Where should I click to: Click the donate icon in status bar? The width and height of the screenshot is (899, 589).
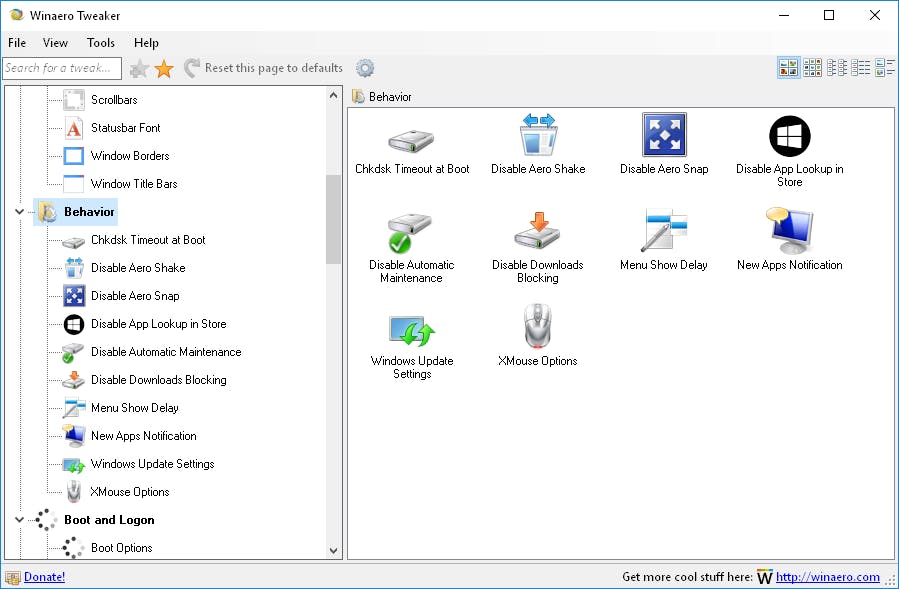point(13,577)
